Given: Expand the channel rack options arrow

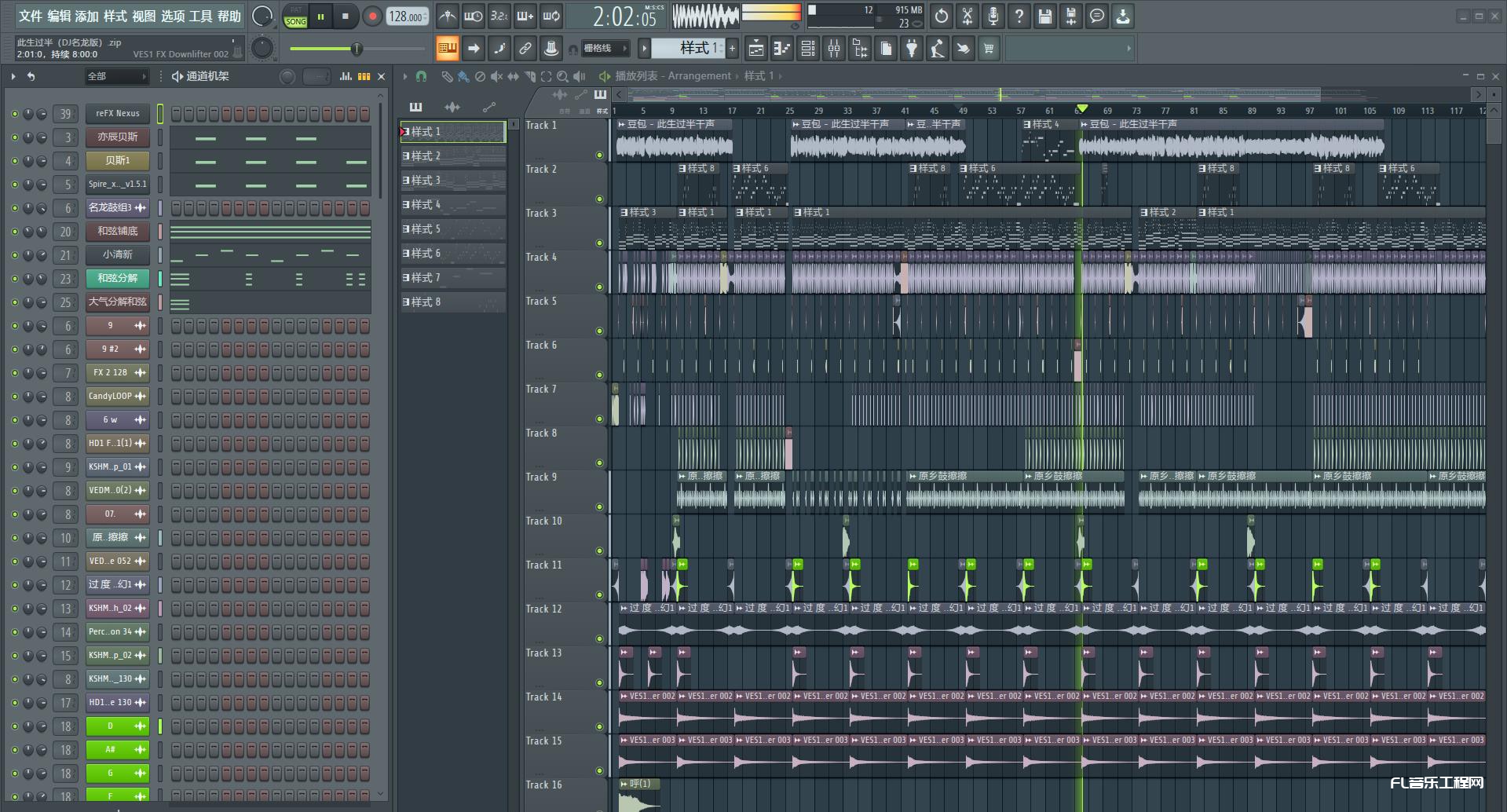Looking at the screenshot, I should point(13,76).
